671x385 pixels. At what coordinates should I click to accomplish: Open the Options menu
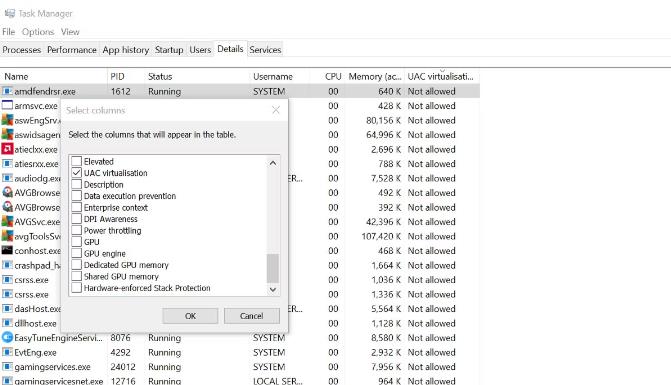[x=38, y=32]
